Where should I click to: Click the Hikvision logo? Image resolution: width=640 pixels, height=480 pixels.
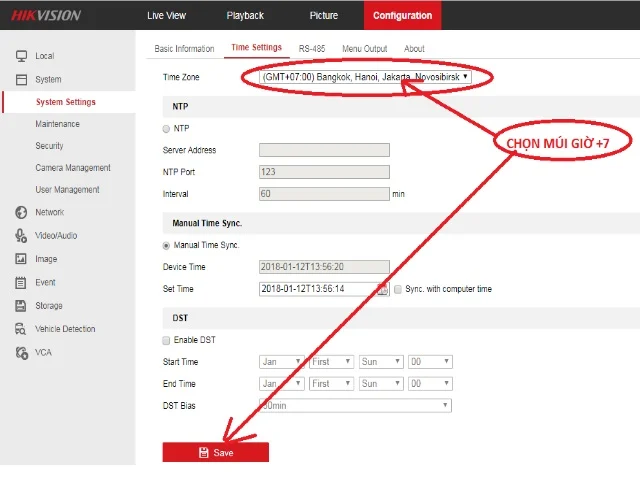click(46, 16)
